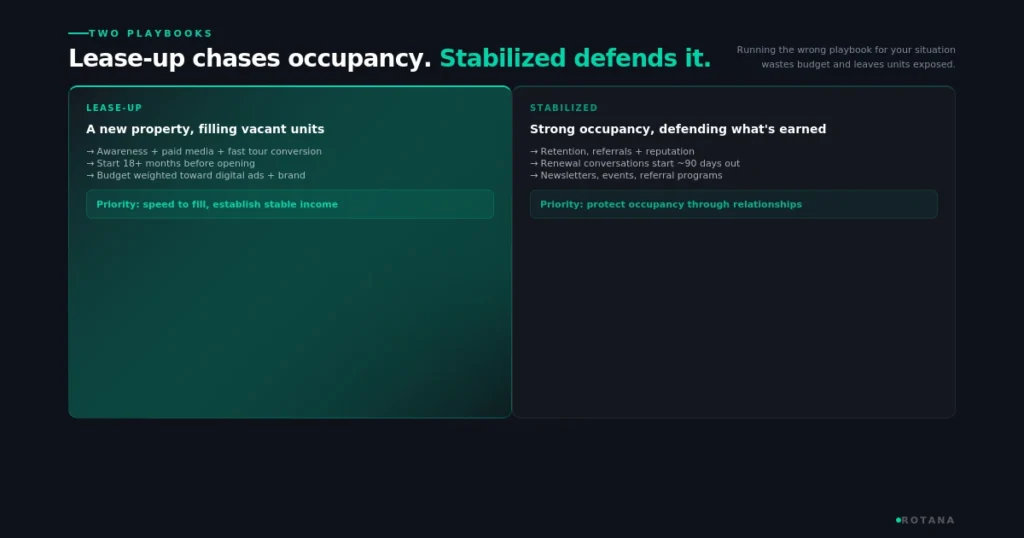The image size is (1024, 538).
Task: Click the arrow before Retention bullet
Action: (x=534, y=151)
